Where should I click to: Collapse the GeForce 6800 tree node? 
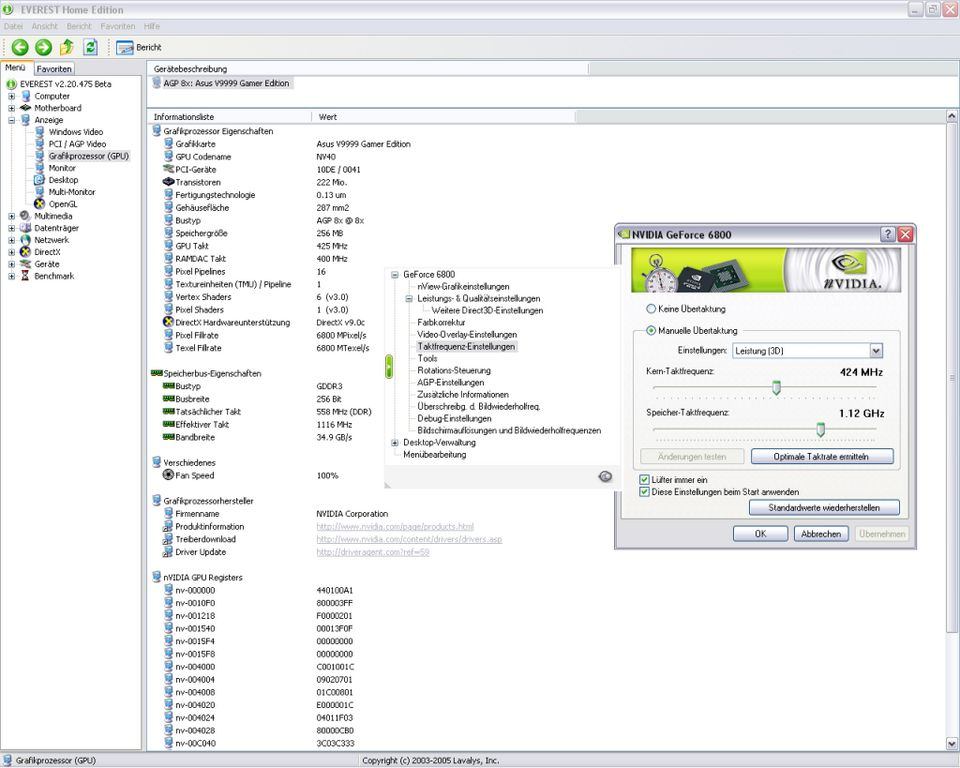click(395, 274)
